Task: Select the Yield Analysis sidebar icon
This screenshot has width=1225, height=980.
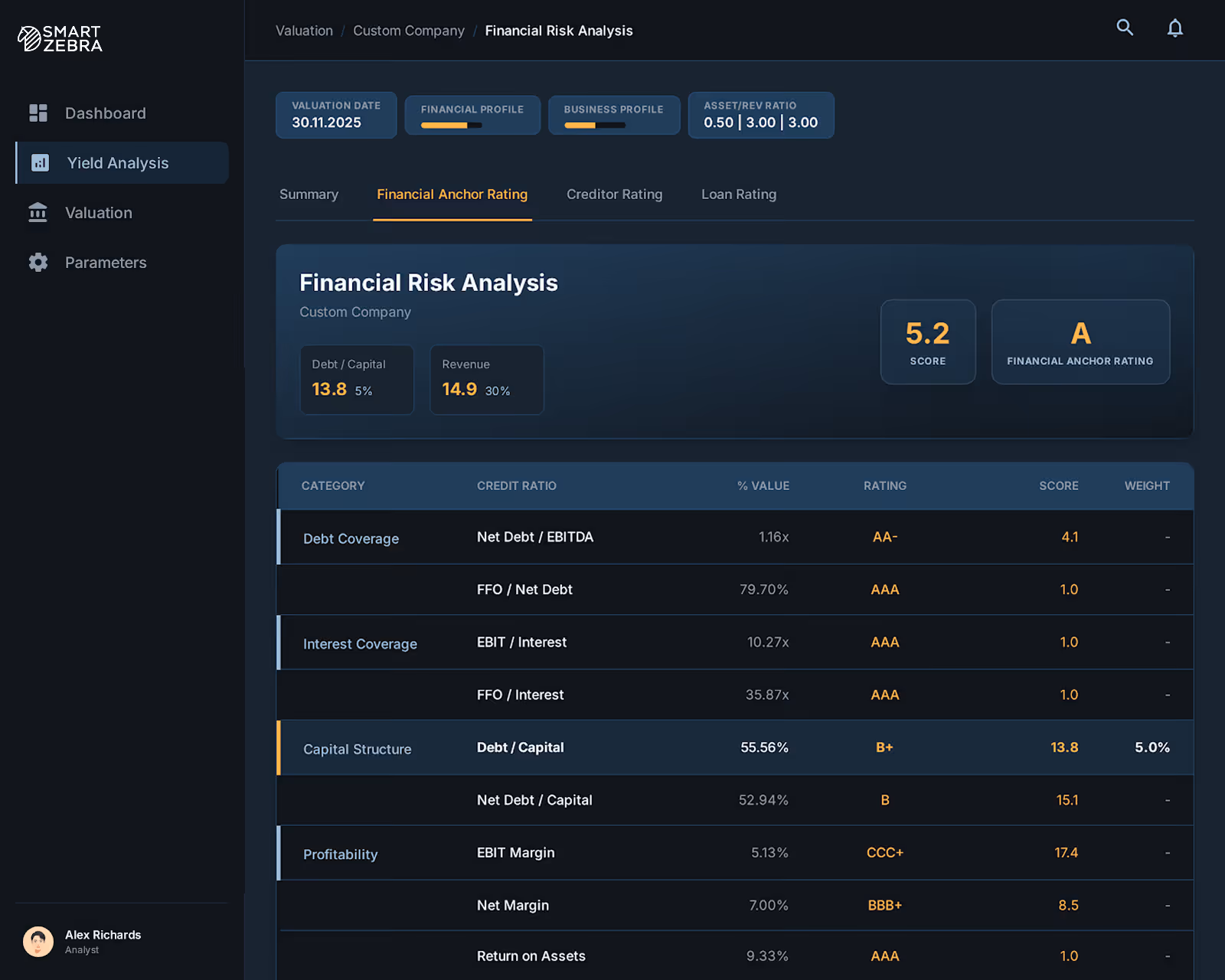Action: (39, 162)
